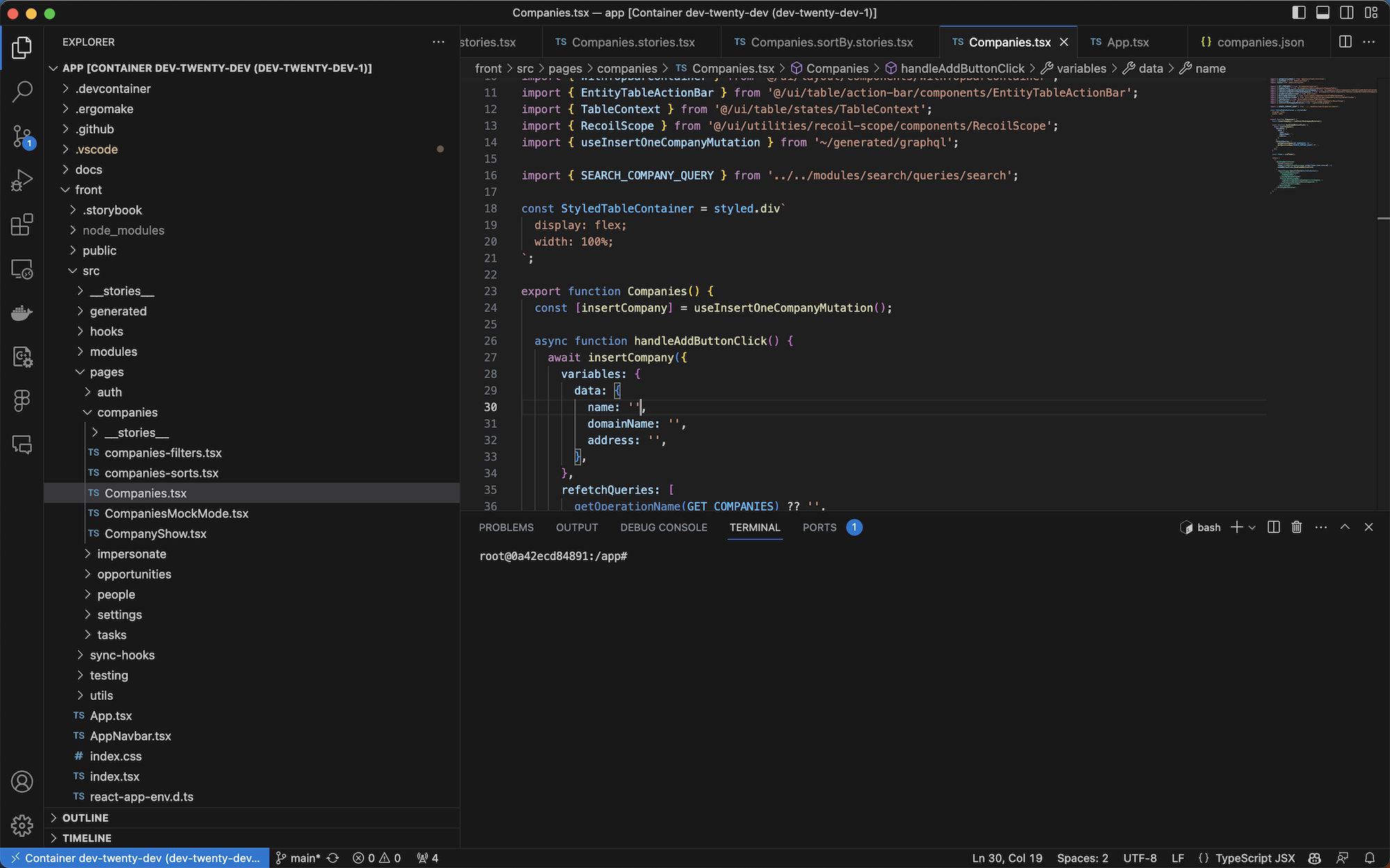Switch to the PROBLEMS panel tab

(x=506, y=527)
